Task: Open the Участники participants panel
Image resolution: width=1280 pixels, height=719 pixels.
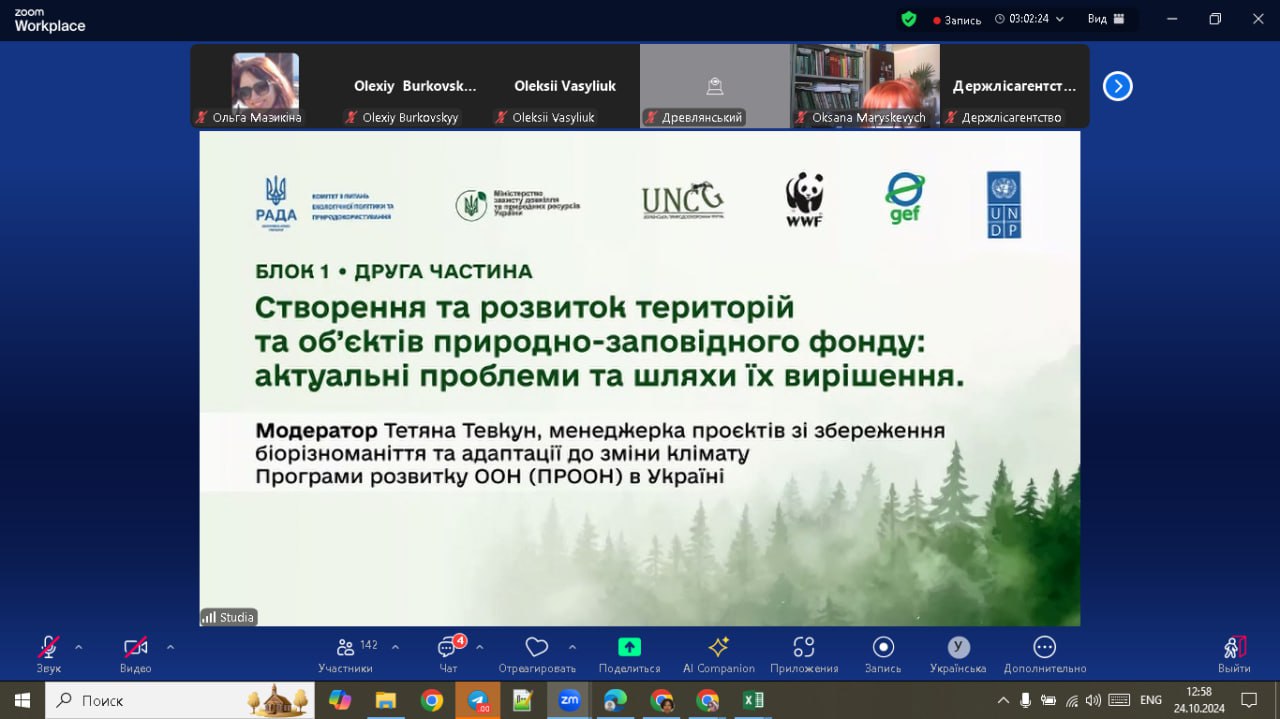Action: click(345, 648)
